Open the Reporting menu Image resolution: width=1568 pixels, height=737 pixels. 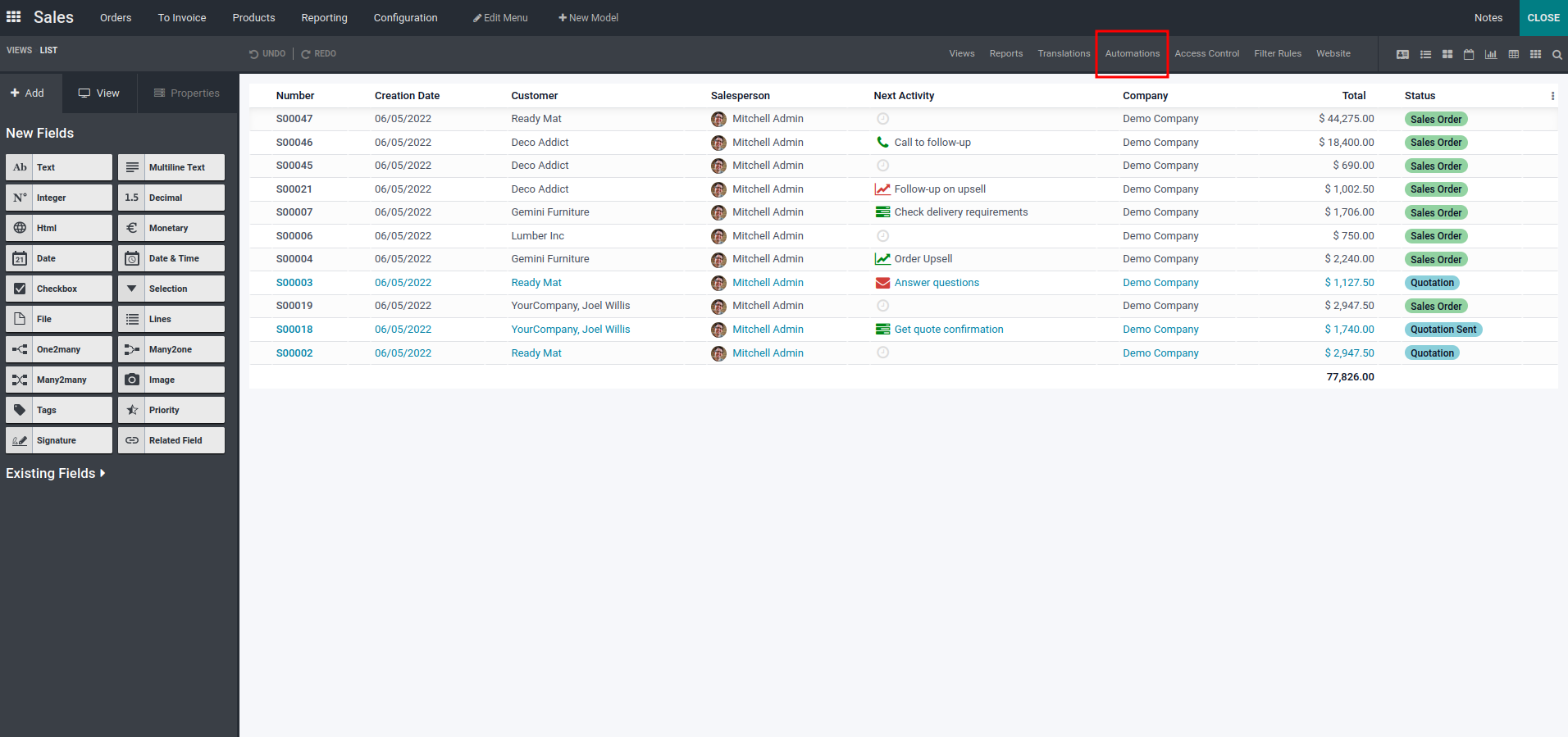click(x=324, y=17)
